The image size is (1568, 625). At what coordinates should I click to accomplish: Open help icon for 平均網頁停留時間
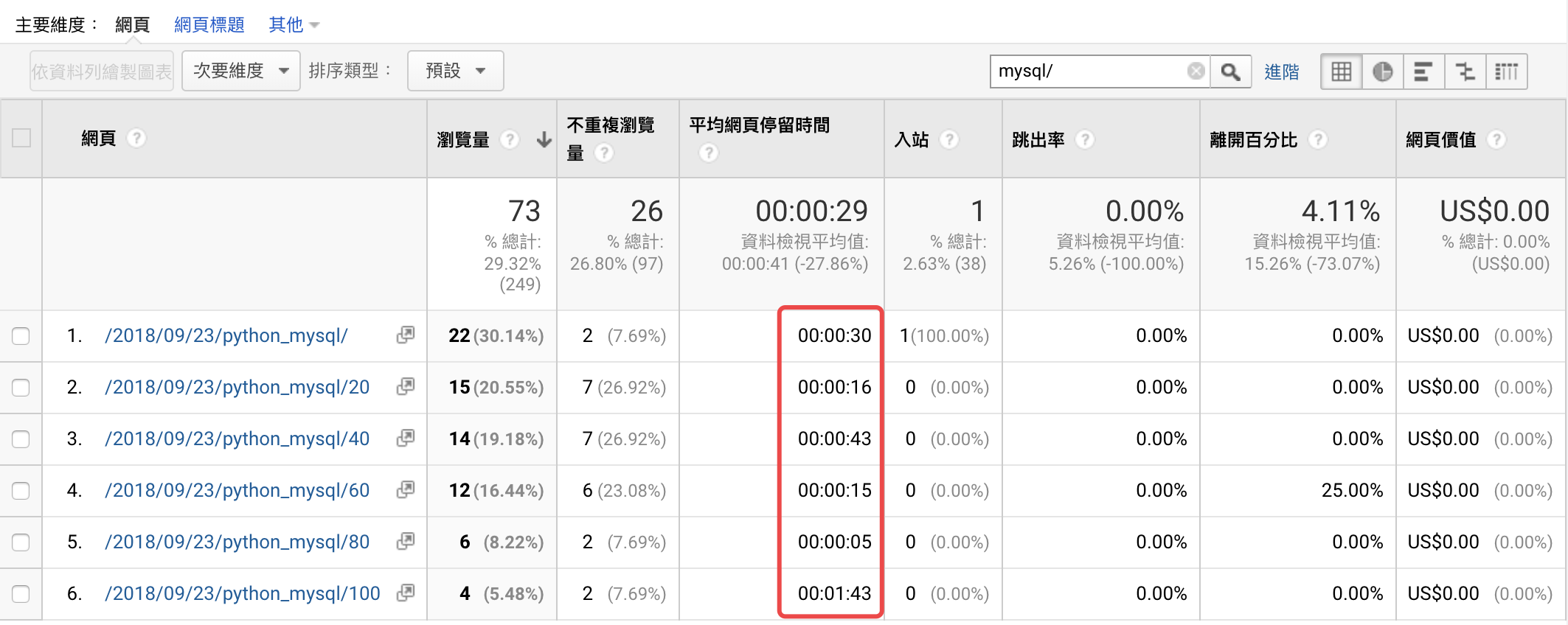click(709, 153)
